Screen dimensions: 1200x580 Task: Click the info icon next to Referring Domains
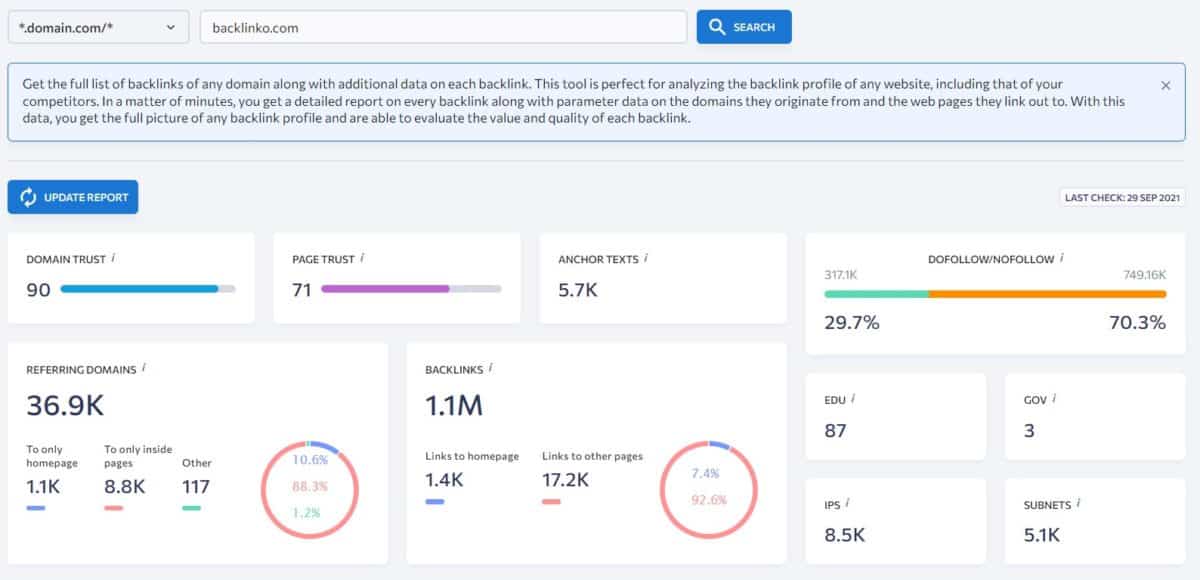(x=144, y=368)
